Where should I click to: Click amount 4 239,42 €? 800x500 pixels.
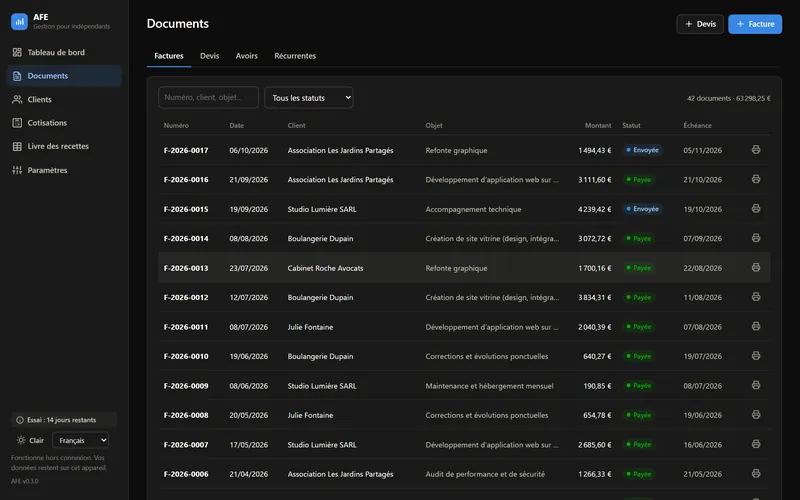[x=594, y=209]
